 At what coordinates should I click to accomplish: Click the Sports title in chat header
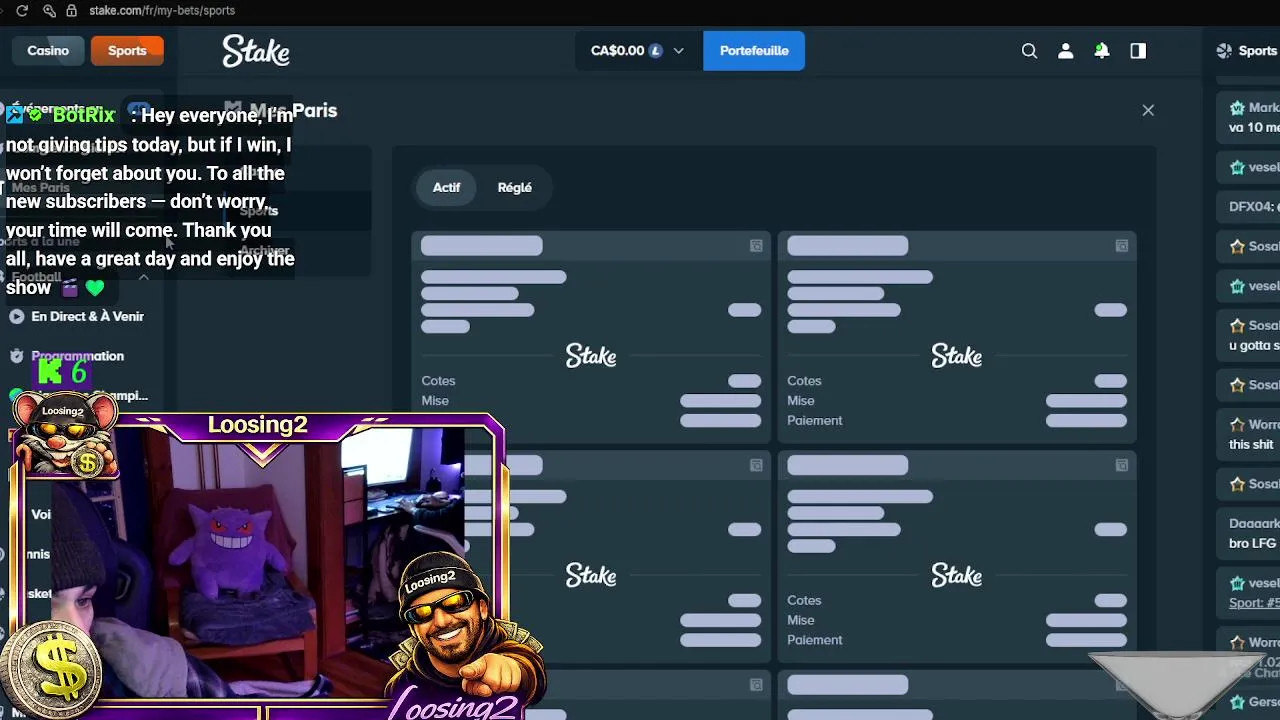[x=1258, y=51]
